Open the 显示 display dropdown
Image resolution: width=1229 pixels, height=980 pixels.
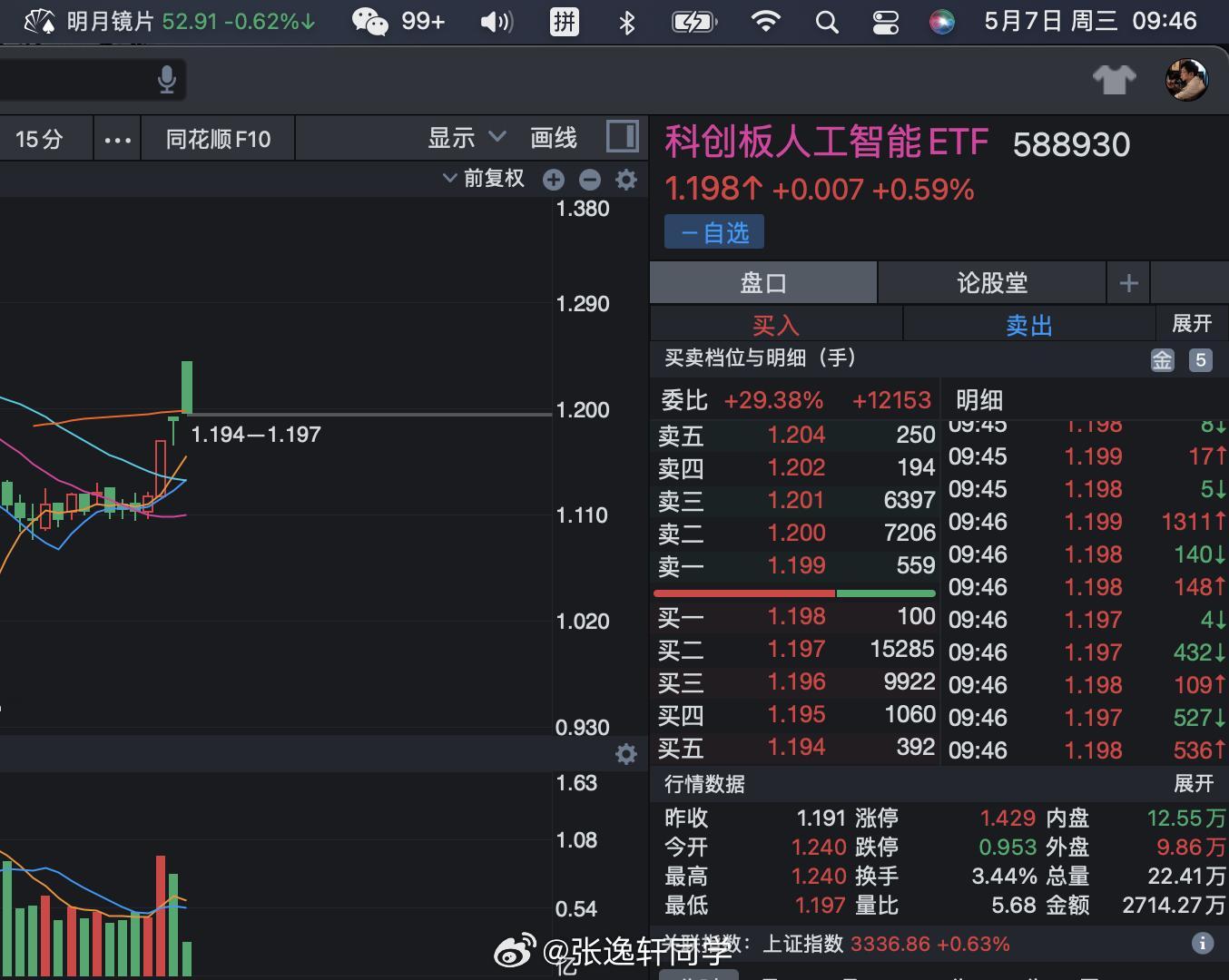[x=467, y=138]
